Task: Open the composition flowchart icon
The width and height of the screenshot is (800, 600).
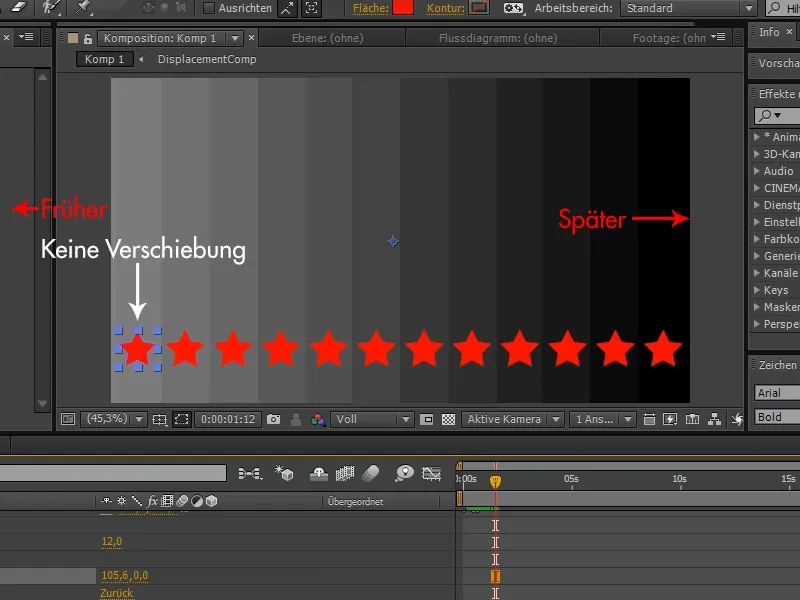Action: (x=714, y=419)
